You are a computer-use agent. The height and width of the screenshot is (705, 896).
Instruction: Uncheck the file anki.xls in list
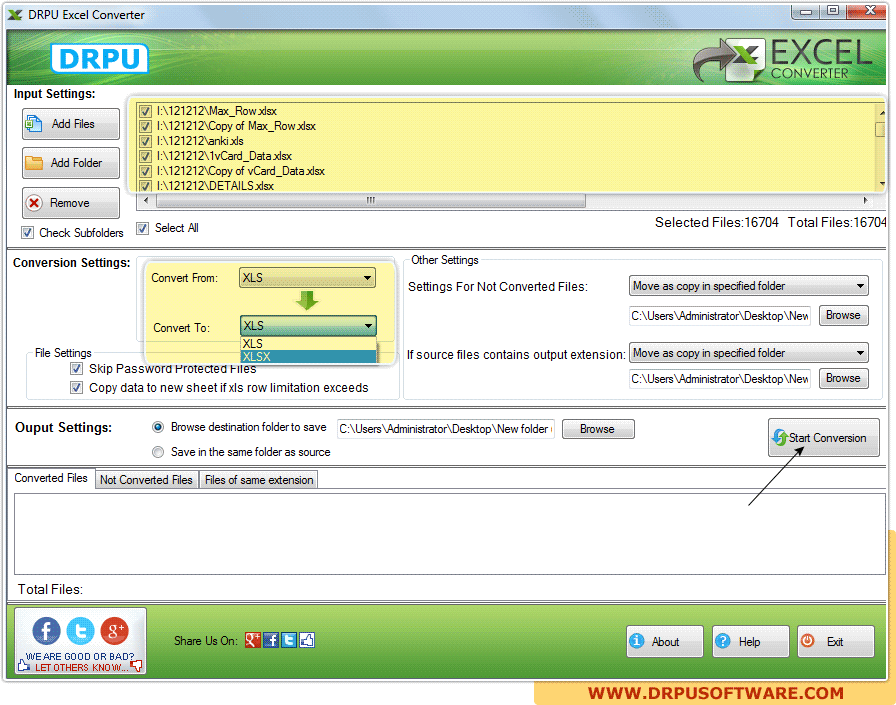pyautogui.click(x=145, y=141)
